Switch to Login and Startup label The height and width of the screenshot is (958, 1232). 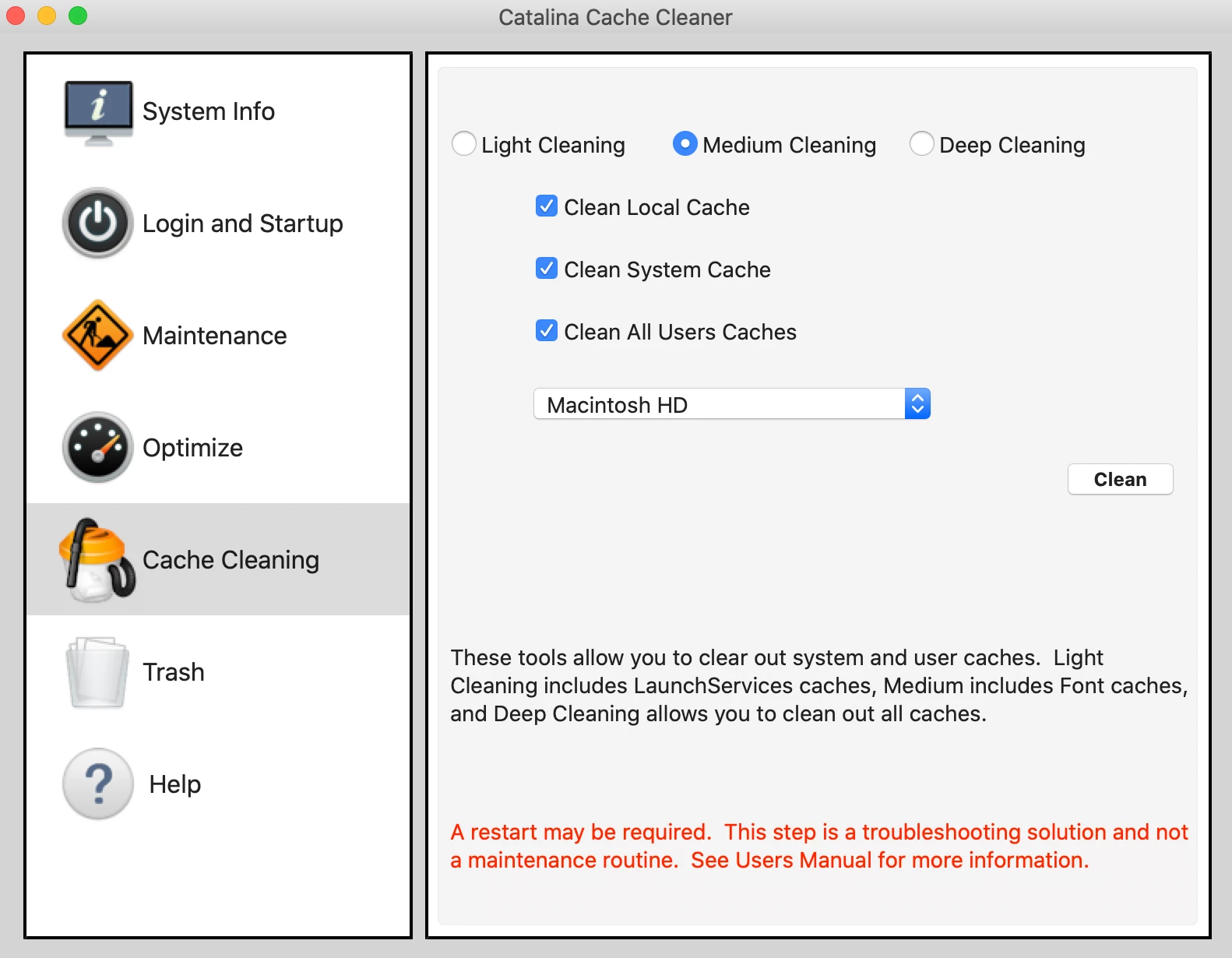coord(243,224)
